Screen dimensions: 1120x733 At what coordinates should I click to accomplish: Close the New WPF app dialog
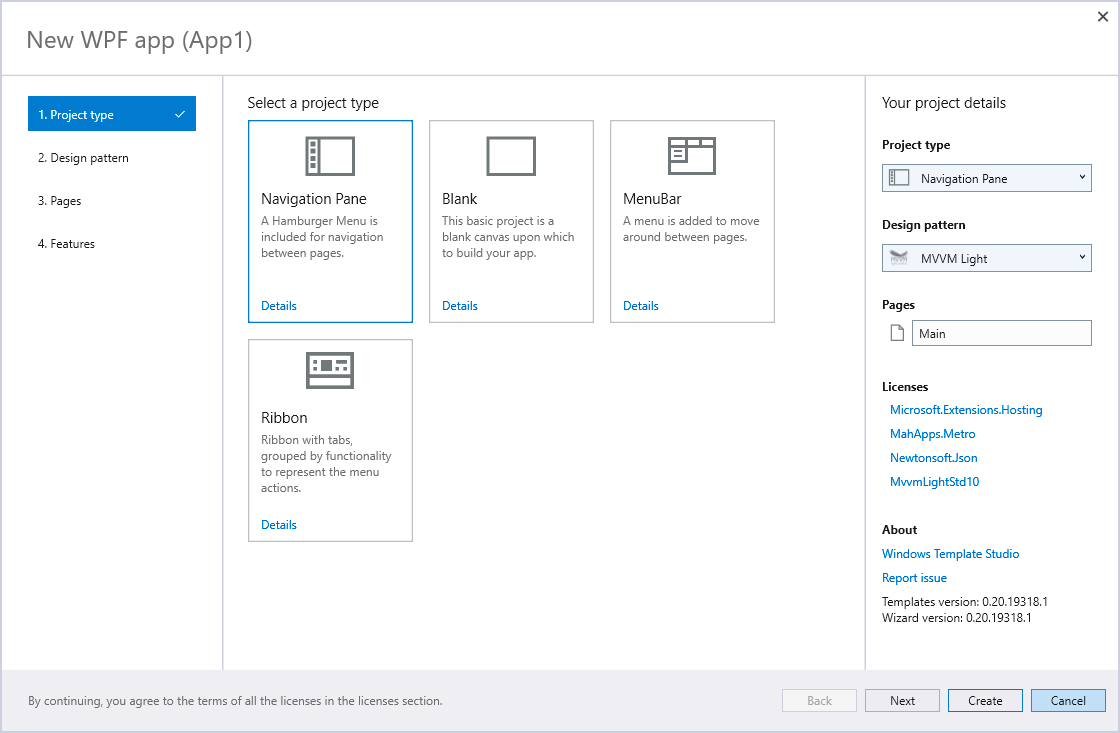(1102, 16)
